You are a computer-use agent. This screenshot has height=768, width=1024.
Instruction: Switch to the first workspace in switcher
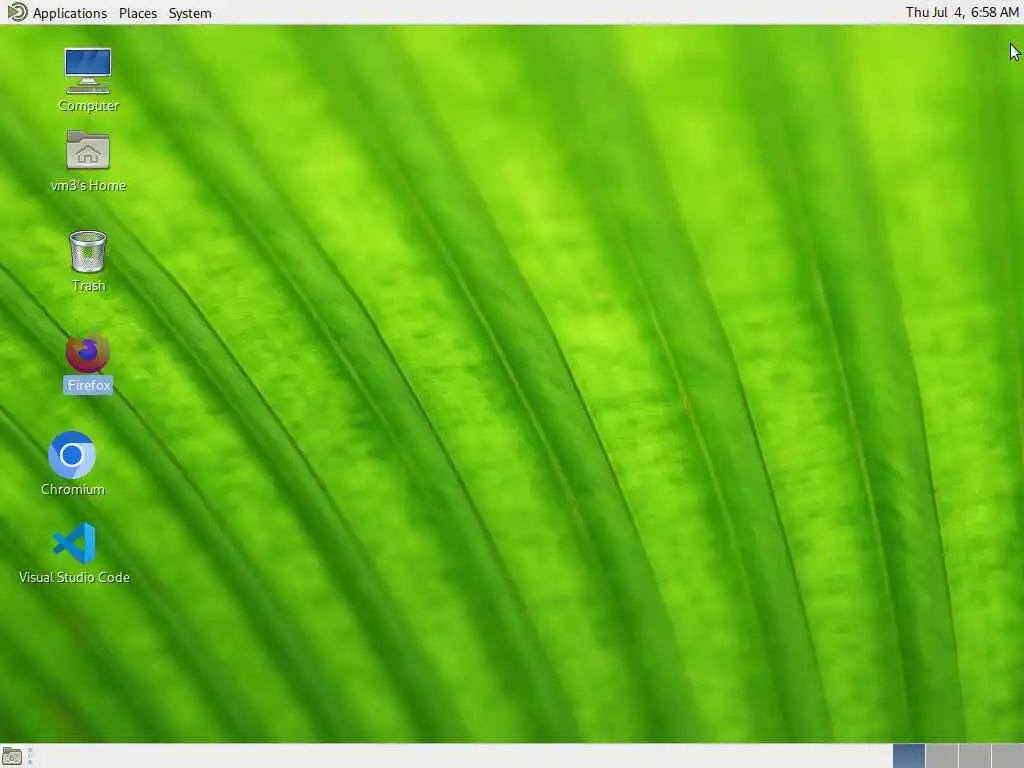(x=908, y=756)
